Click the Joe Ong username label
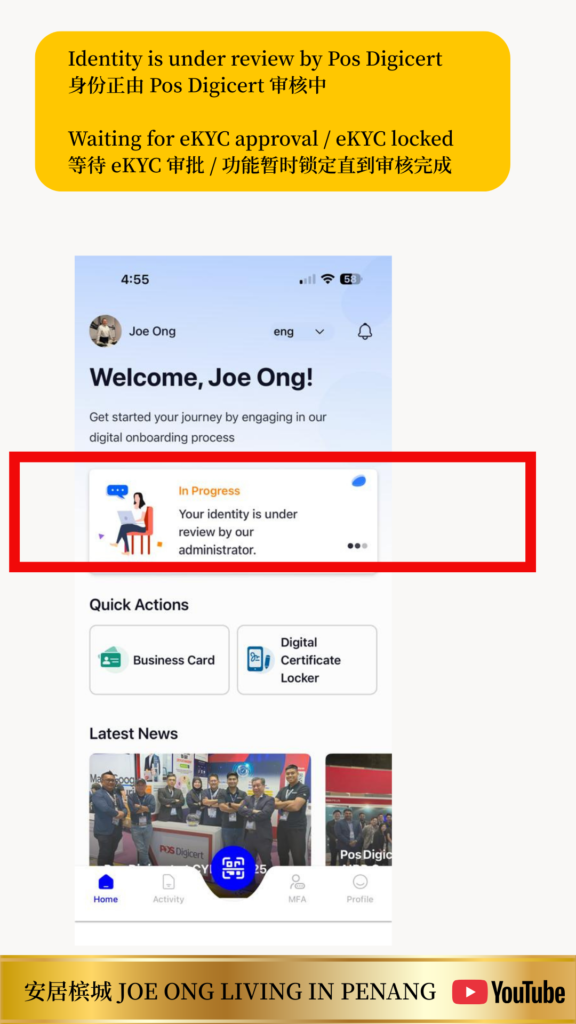576x1024 pixels. (152, 331)
